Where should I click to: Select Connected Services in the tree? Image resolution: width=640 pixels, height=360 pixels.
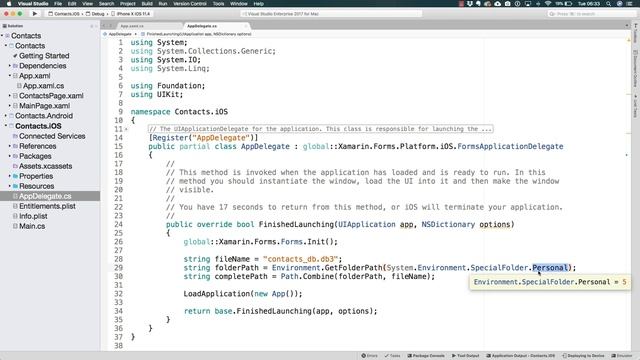click(x=52, y=136)
